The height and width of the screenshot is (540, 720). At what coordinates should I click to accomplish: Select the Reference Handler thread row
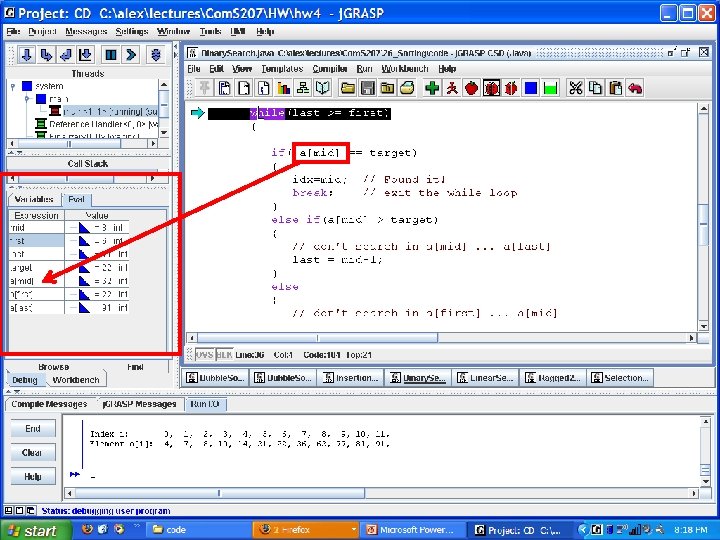[97, 124]
